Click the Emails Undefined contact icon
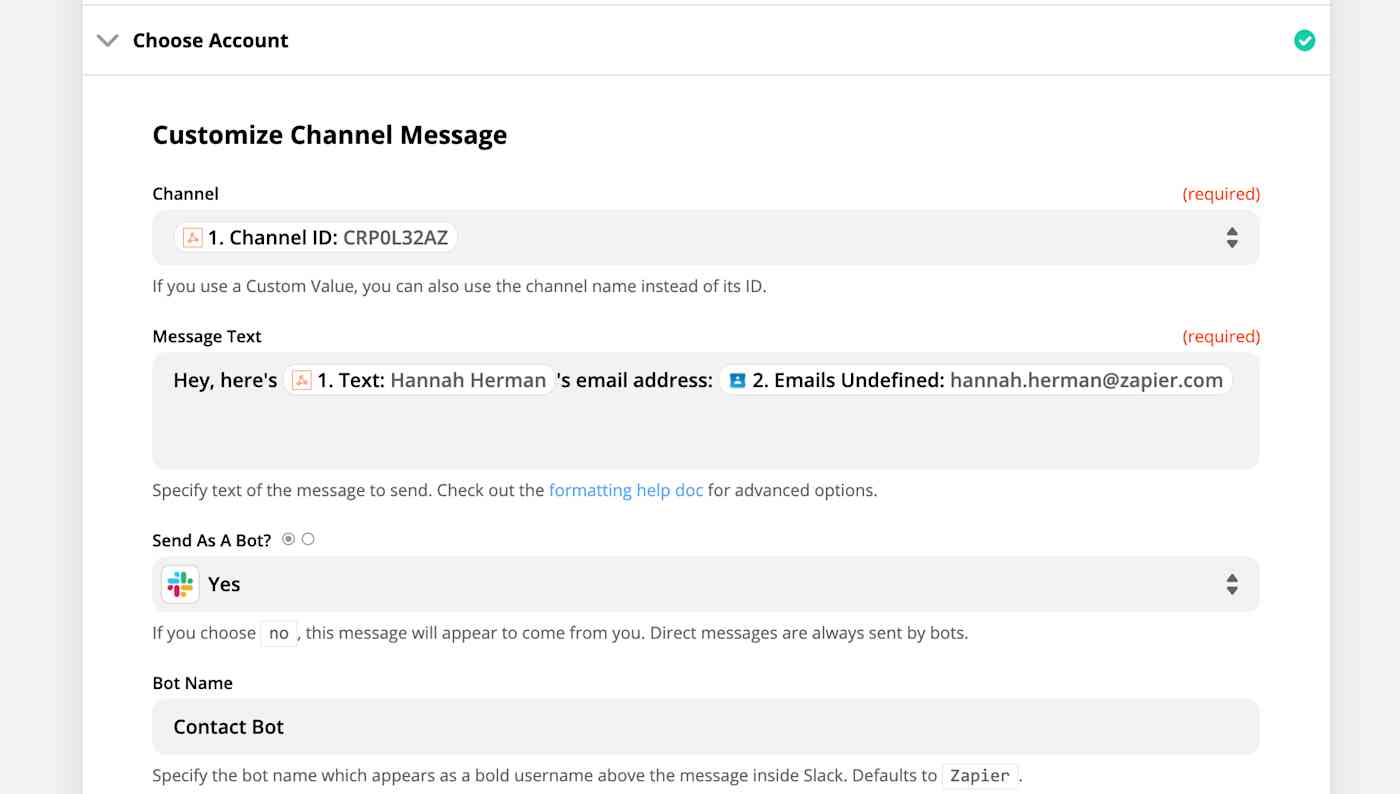This screenshot has height=794, width=1400. (x=737, y=381)
